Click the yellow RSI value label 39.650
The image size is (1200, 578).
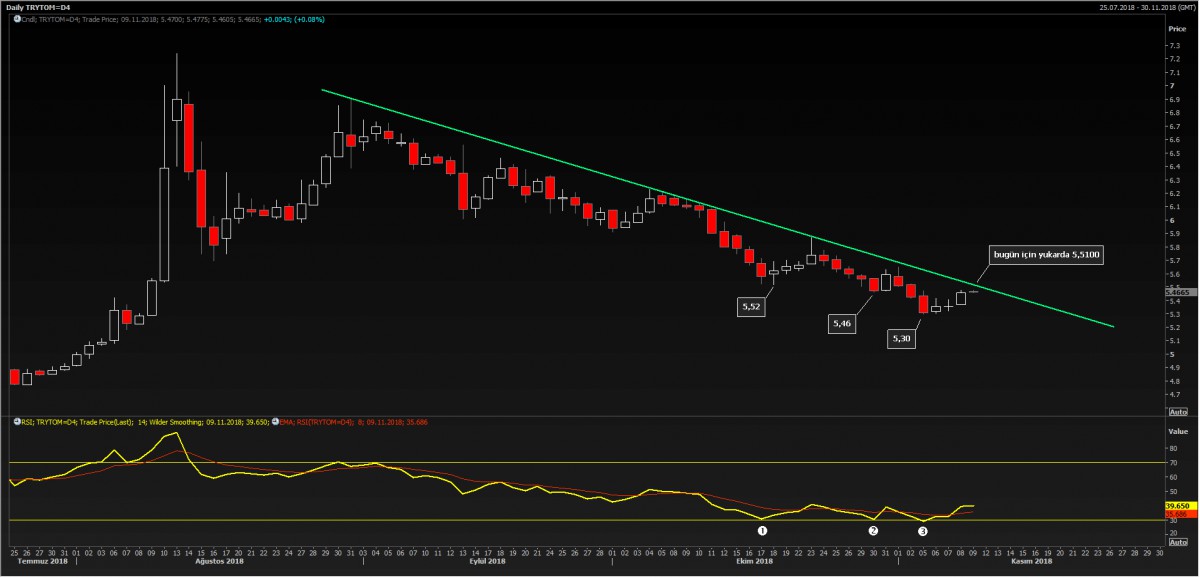coord(1177,506)
